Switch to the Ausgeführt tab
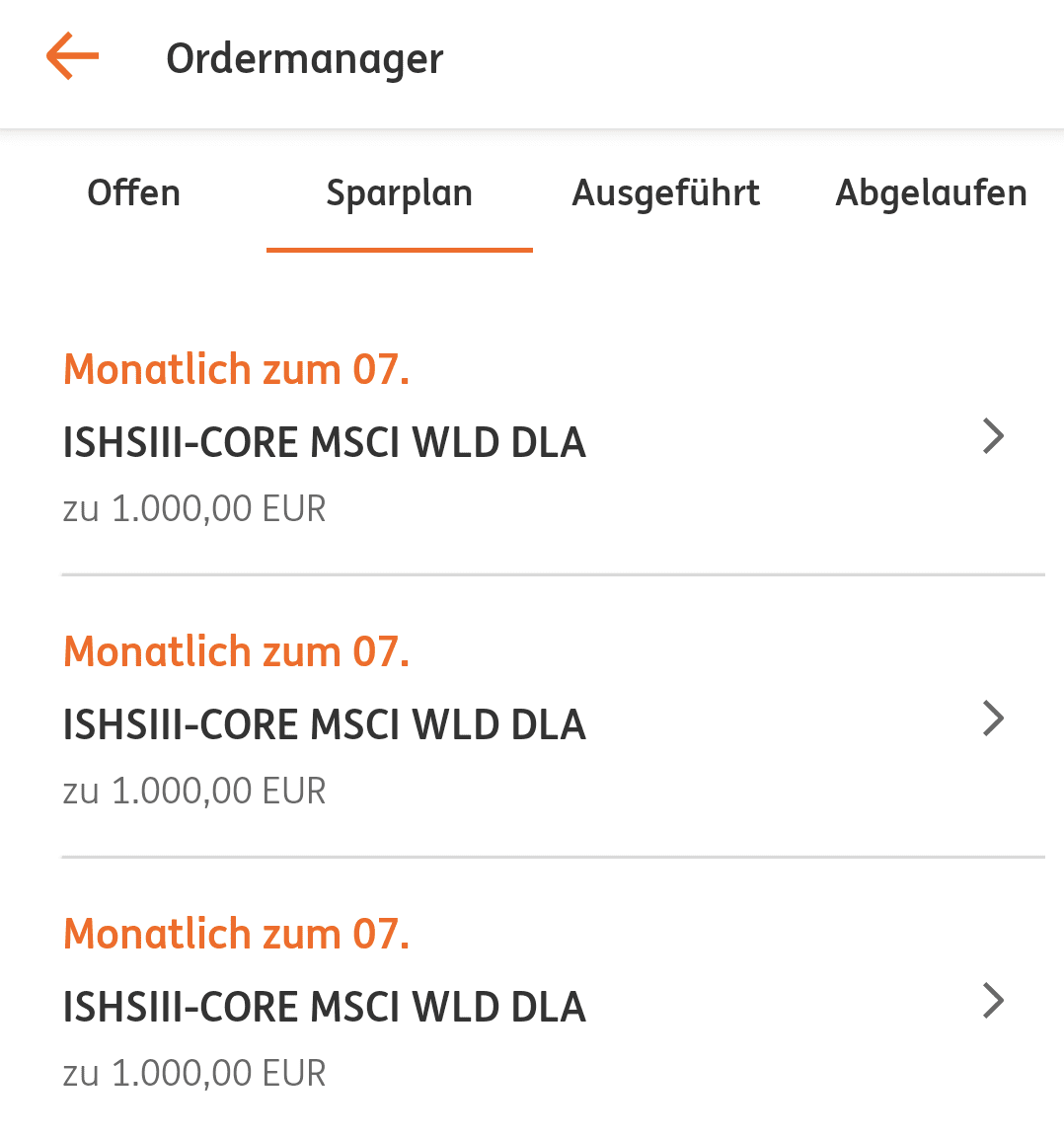This screenshot has height=1137, width=1064. [666, 192]
